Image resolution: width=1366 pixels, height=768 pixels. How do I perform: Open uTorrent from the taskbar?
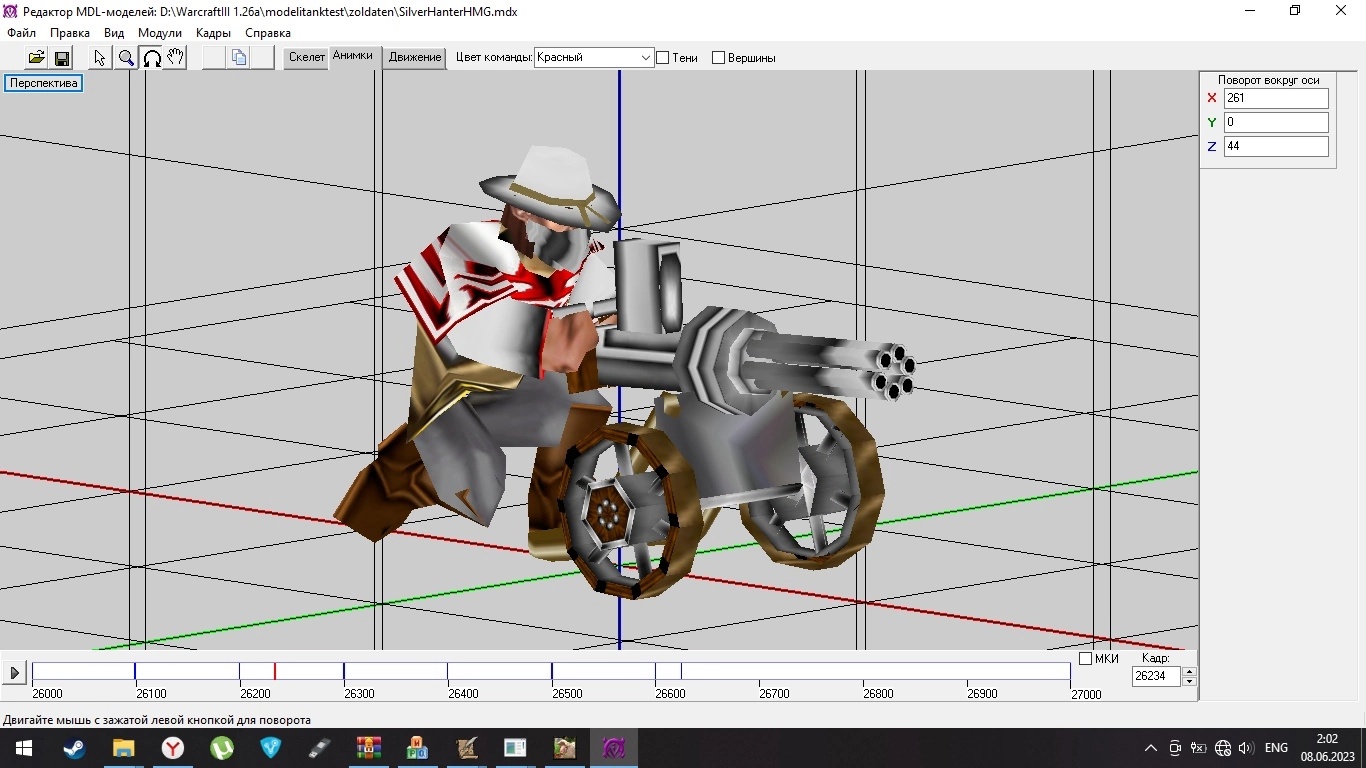coord(222,748)
